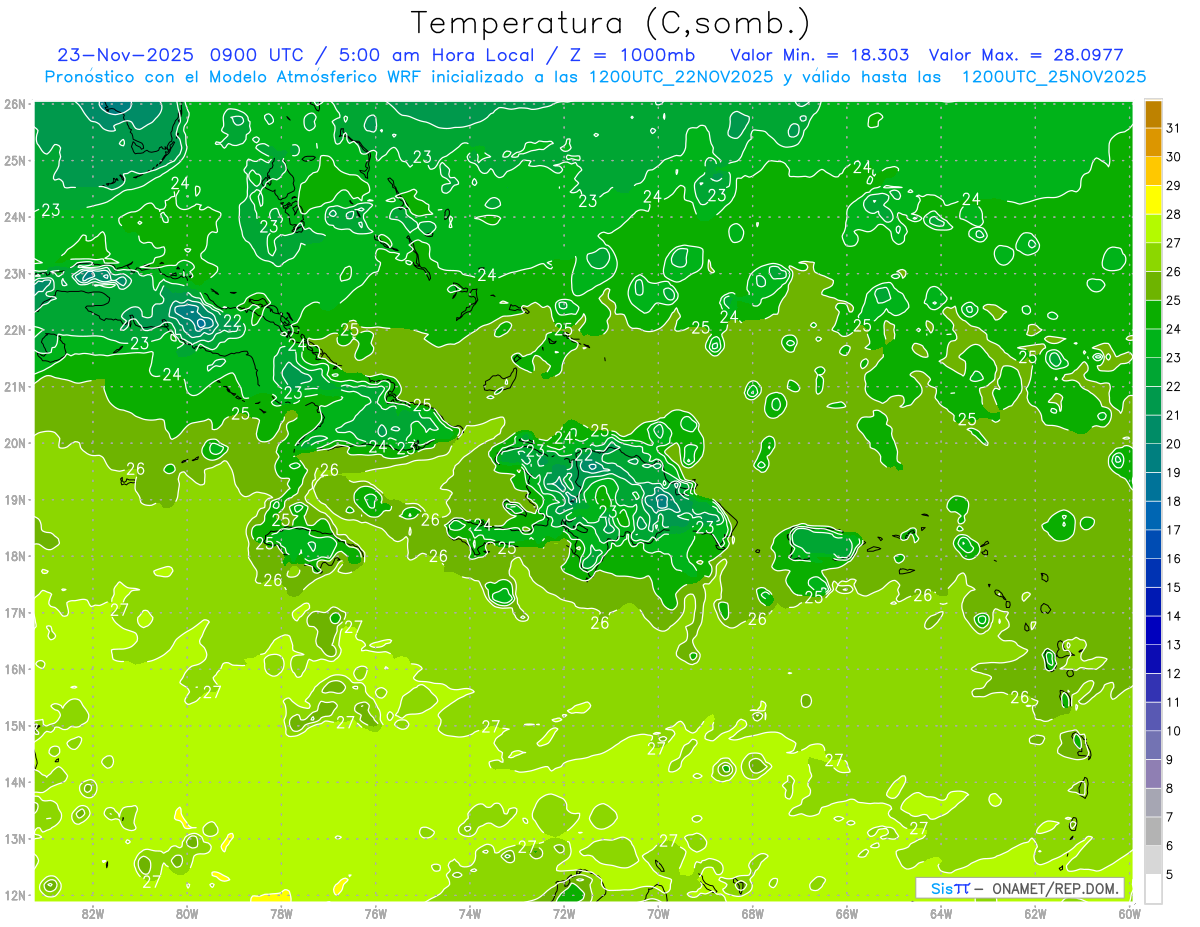Select the teal swatch between 19 and 20
Screen dimensions: 1200x927
tap(1153, 458)
